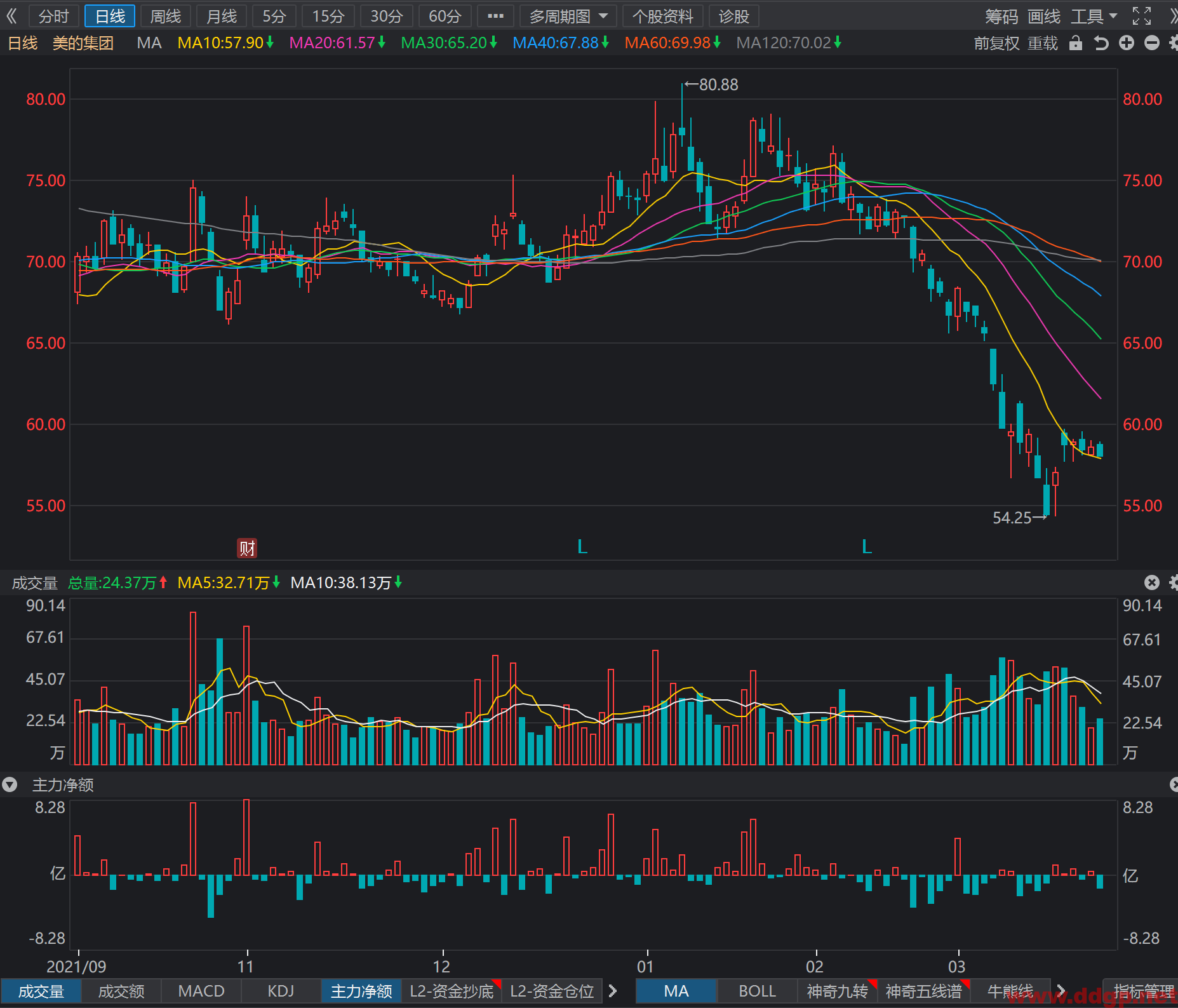Click the 诊股 button
1178x1008 pixels.
734,16
